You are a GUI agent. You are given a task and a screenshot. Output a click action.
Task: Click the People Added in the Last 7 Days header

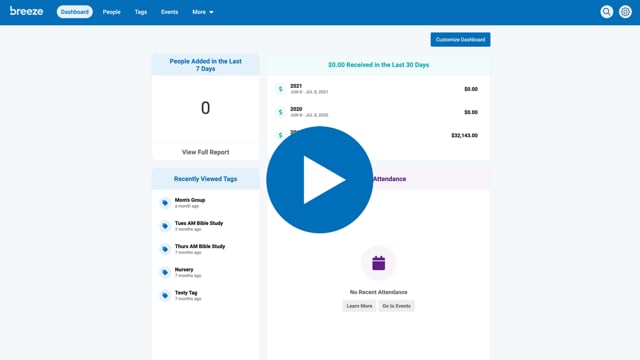[205, 65]
